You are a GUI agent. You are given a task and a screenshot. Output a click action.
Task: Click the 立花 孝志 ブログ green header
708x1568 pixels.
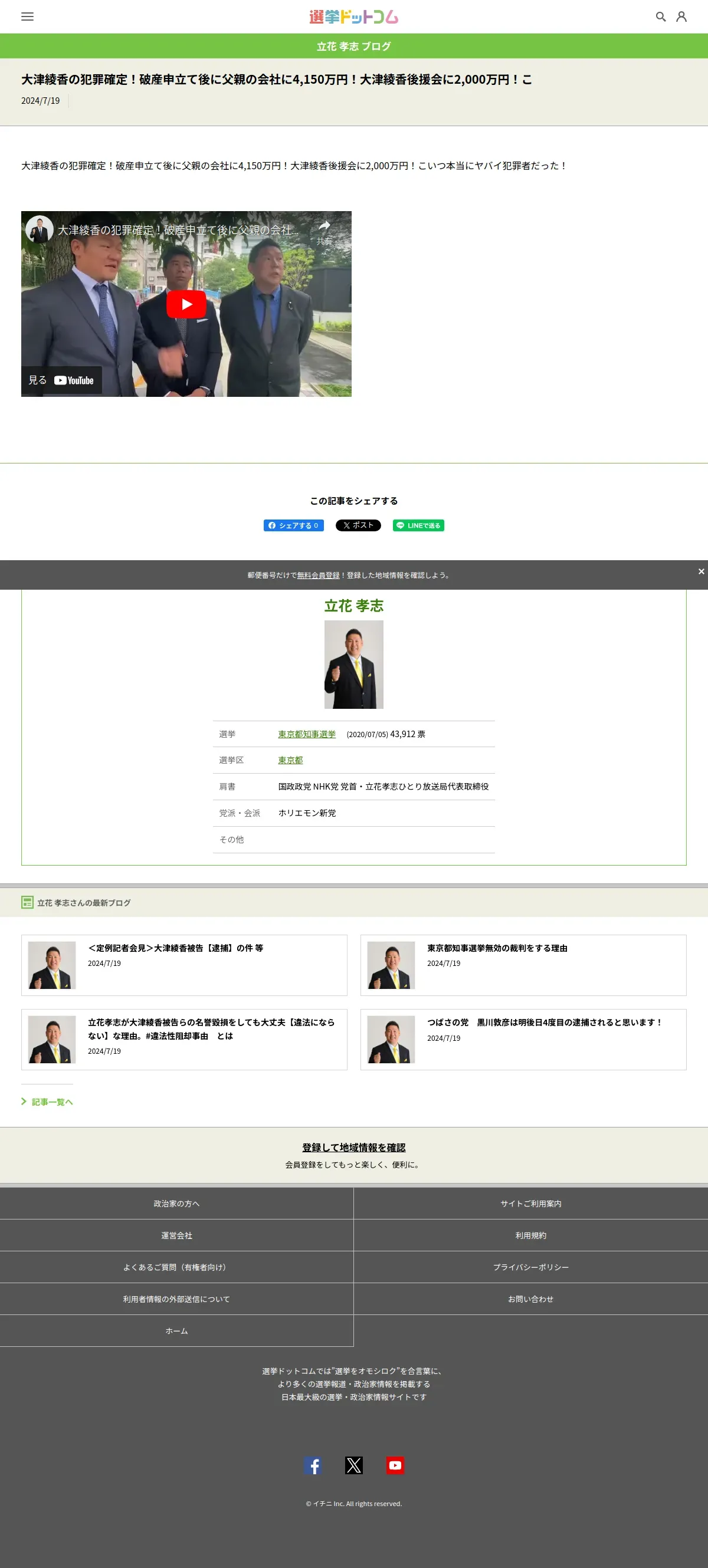click(x=353, y=46)
